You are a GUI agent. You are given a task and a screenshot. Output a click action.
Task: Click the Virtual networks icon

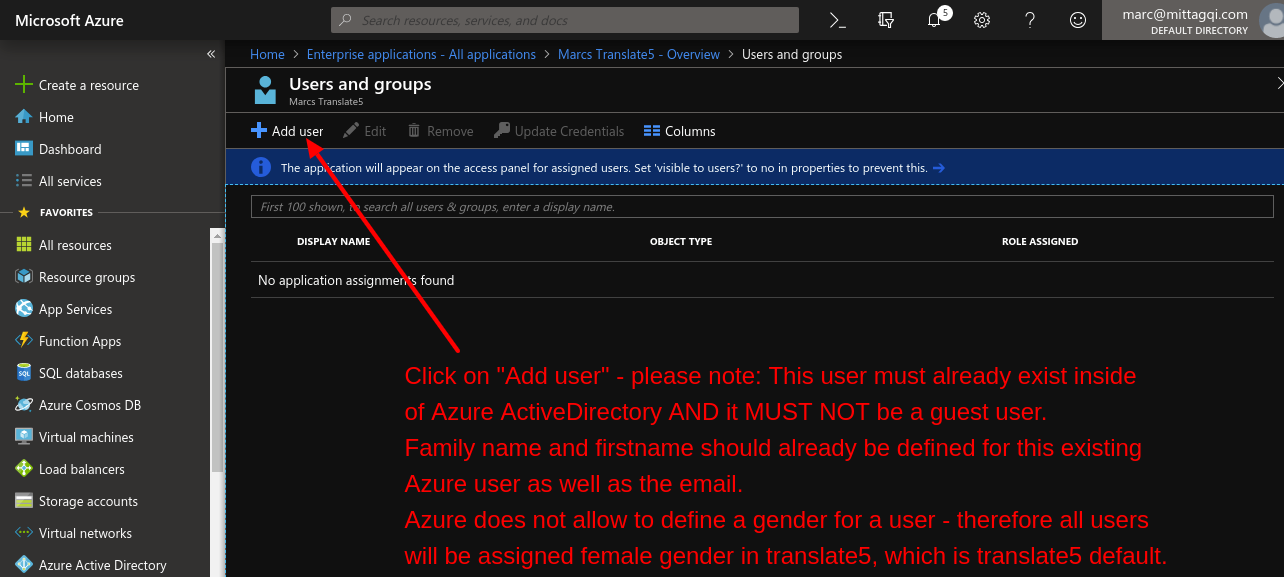pos(24,533)
